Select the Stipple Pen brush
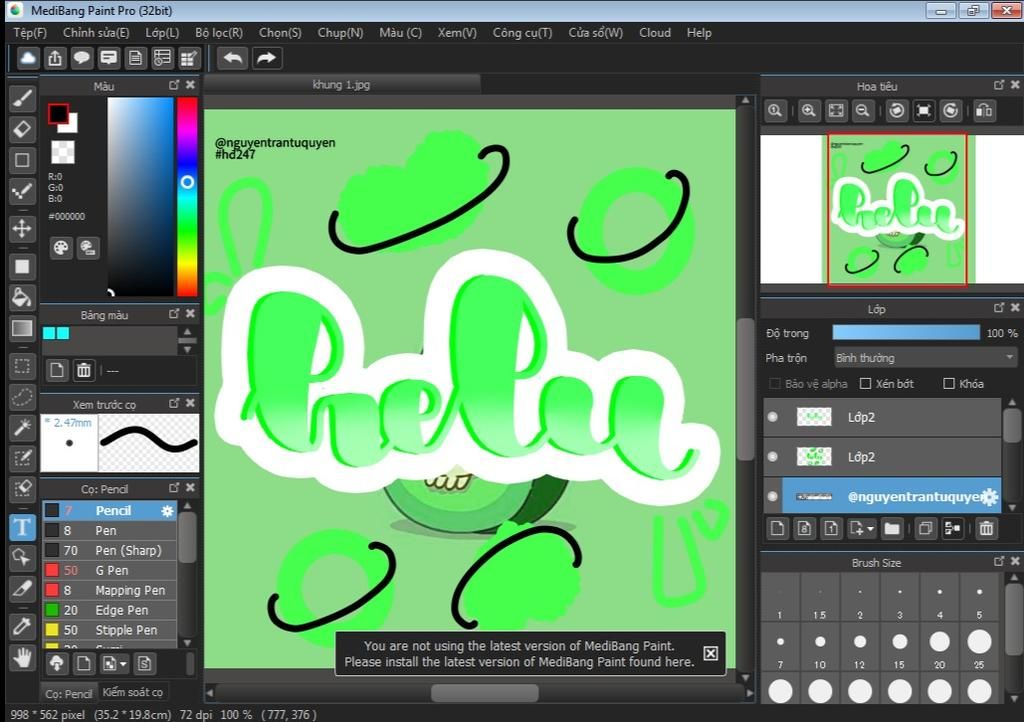The height and width of the screenshot is (722, 1024). pyautogui.click(x=110, y=630)
